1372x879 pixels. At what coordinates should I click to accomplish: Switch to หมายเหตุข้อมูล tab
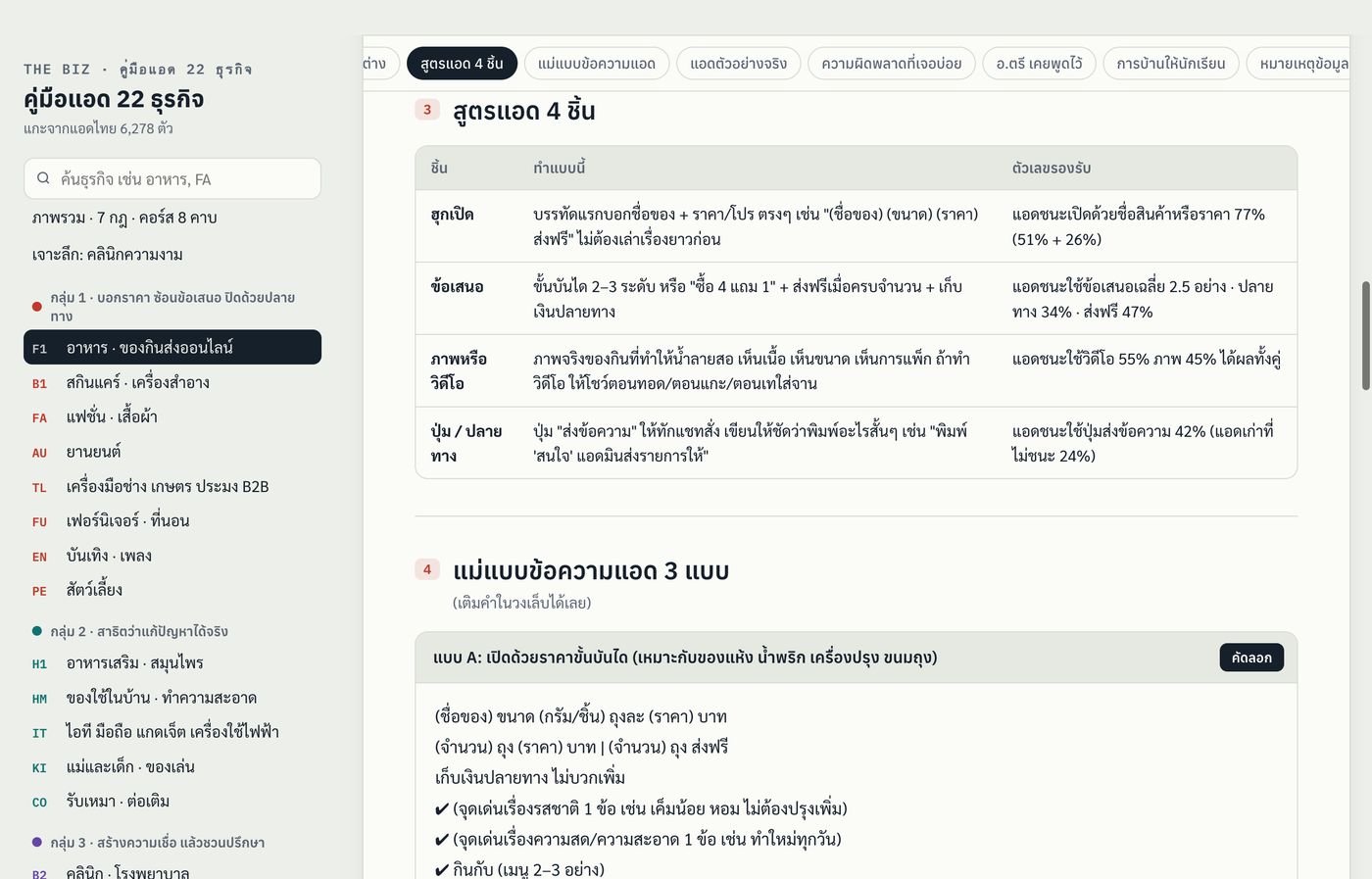[x=1298, y=64]
